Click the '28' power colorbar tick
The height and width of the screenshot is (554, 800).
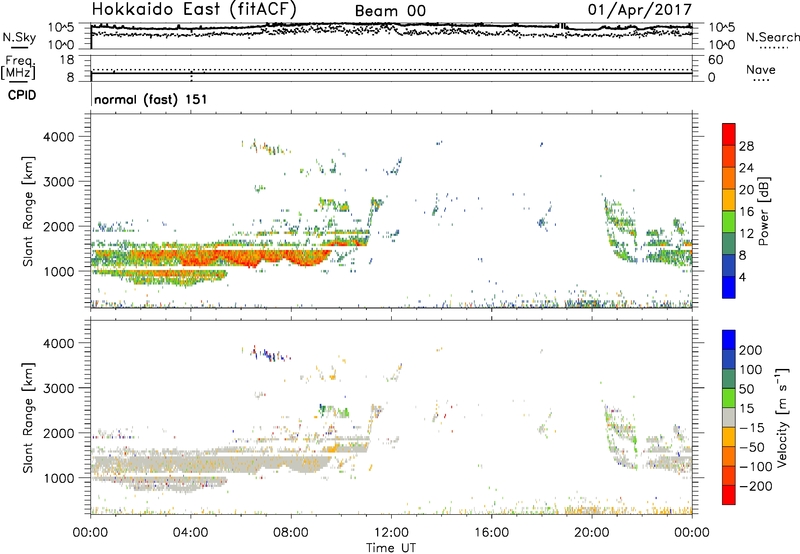746,146
